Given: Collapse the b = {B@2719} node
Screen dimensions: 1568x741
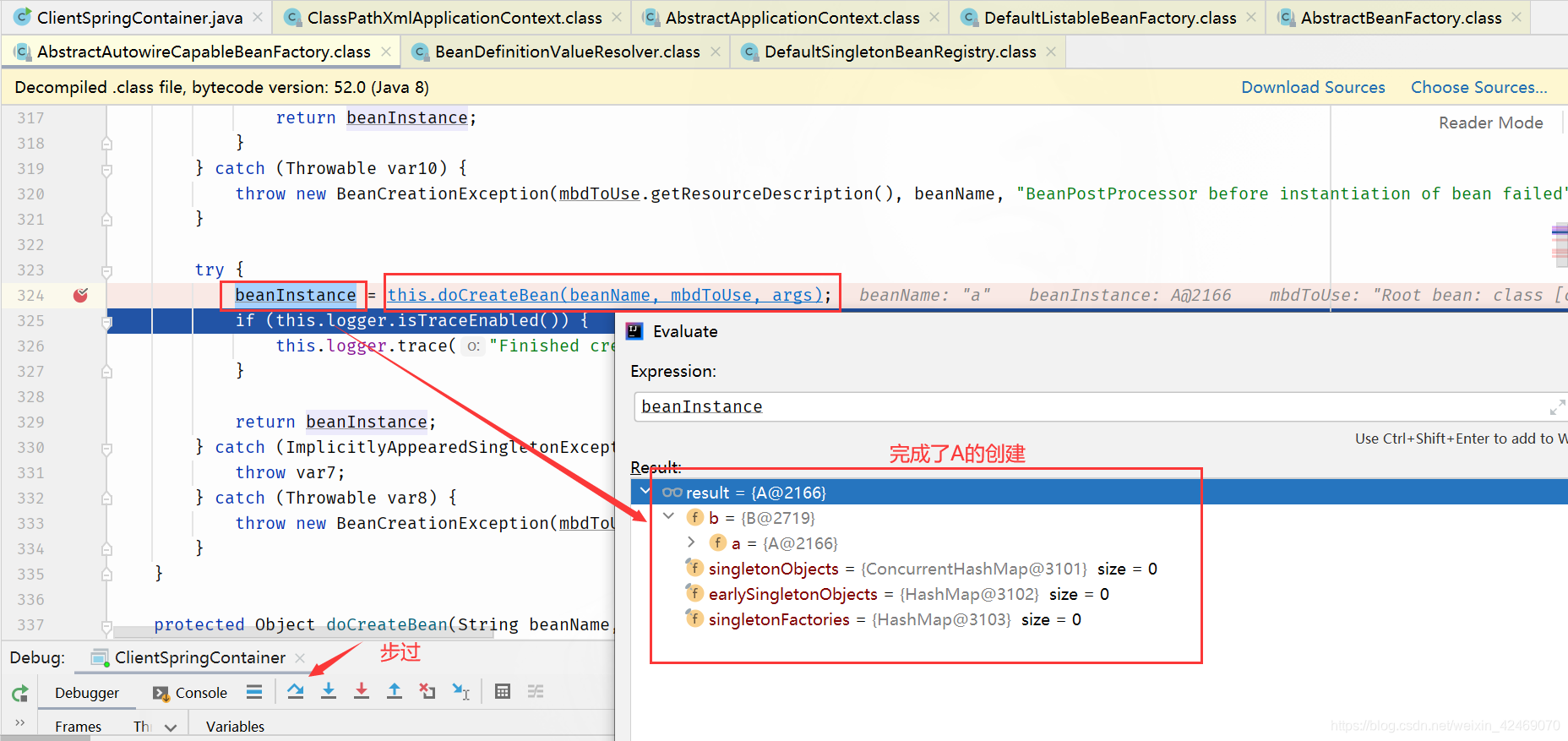Looking at the screenshot, I should pos(668,516).
